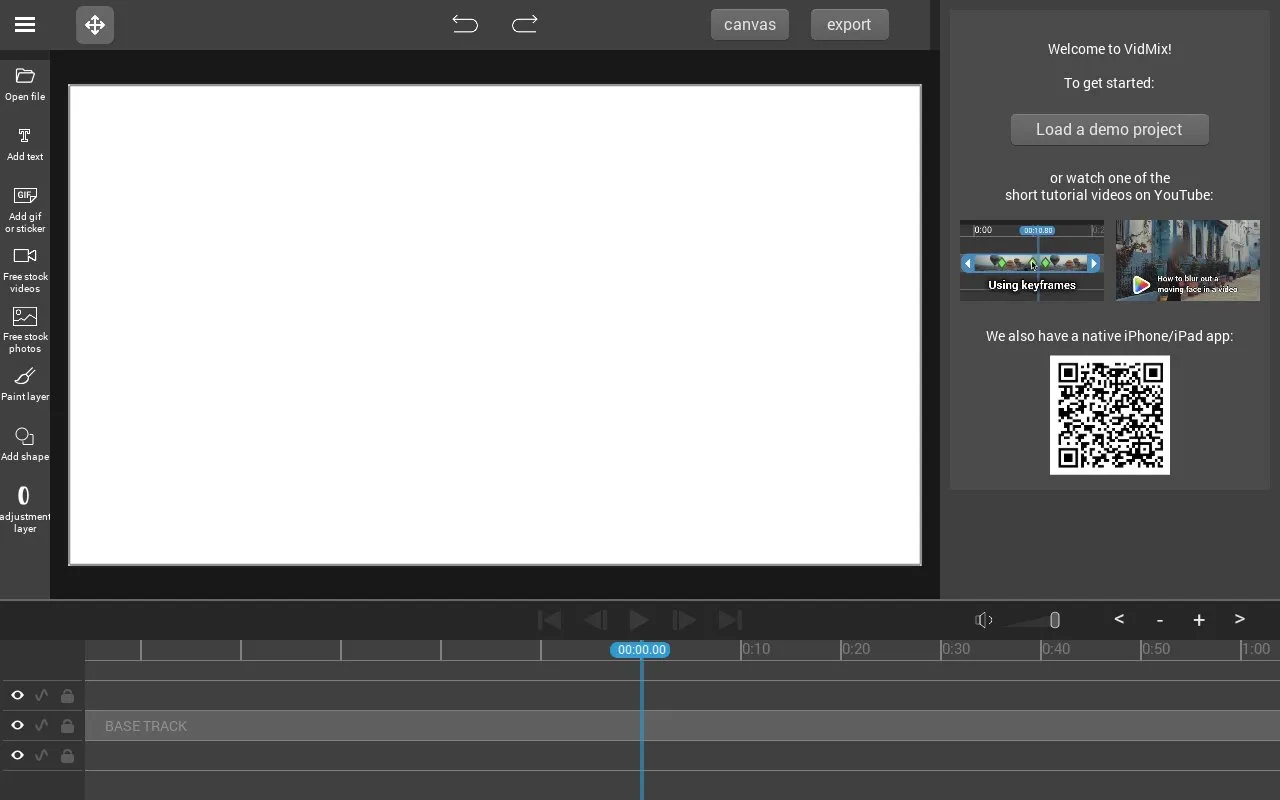
Task: Lock the track below BASE TRACK
Action: 67,755
